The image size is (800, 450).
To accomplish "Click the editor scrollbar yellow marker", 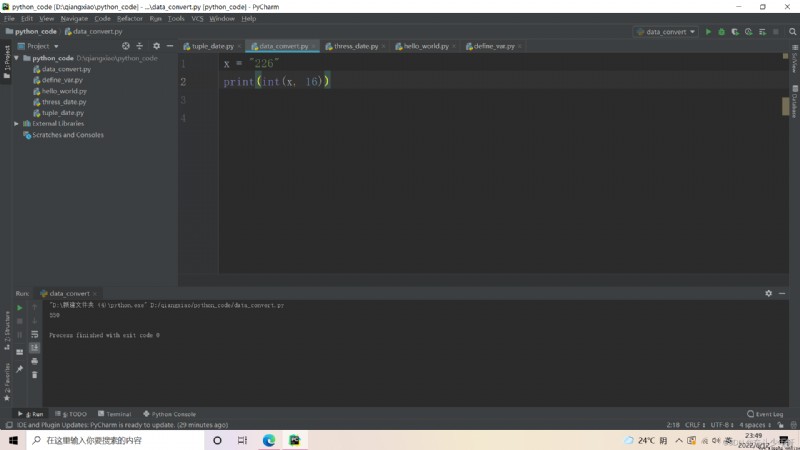I will tap(785, 106).
